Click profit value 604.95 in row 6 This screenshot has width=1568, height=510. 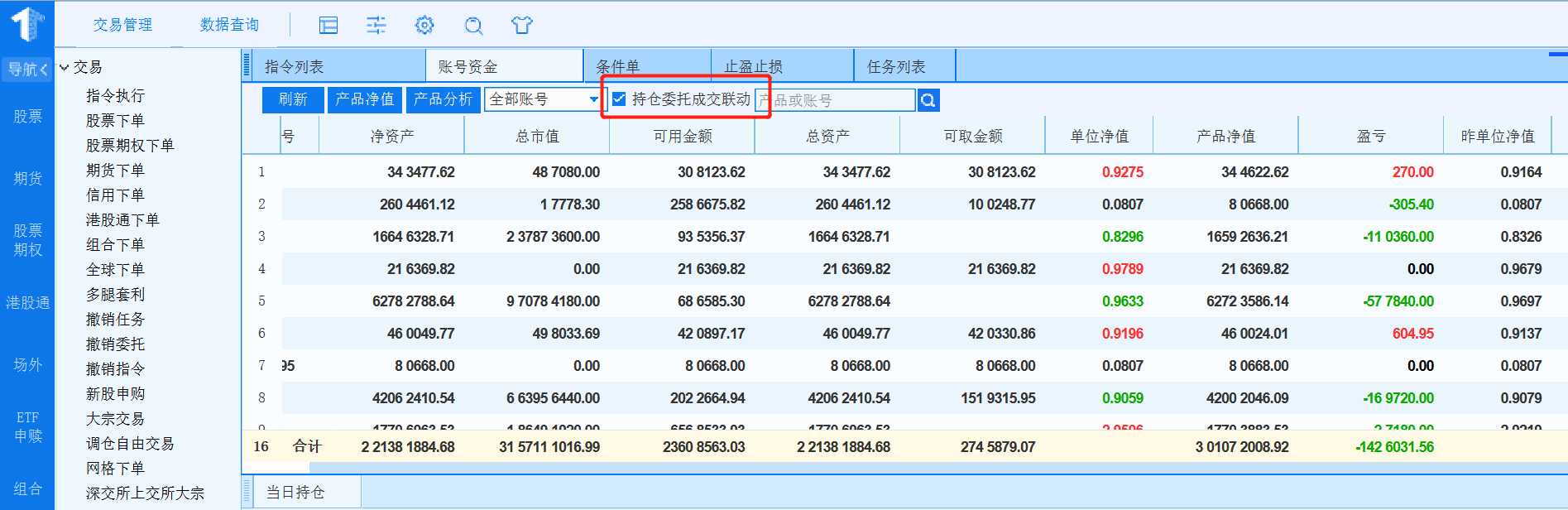tap(1412, 334)
